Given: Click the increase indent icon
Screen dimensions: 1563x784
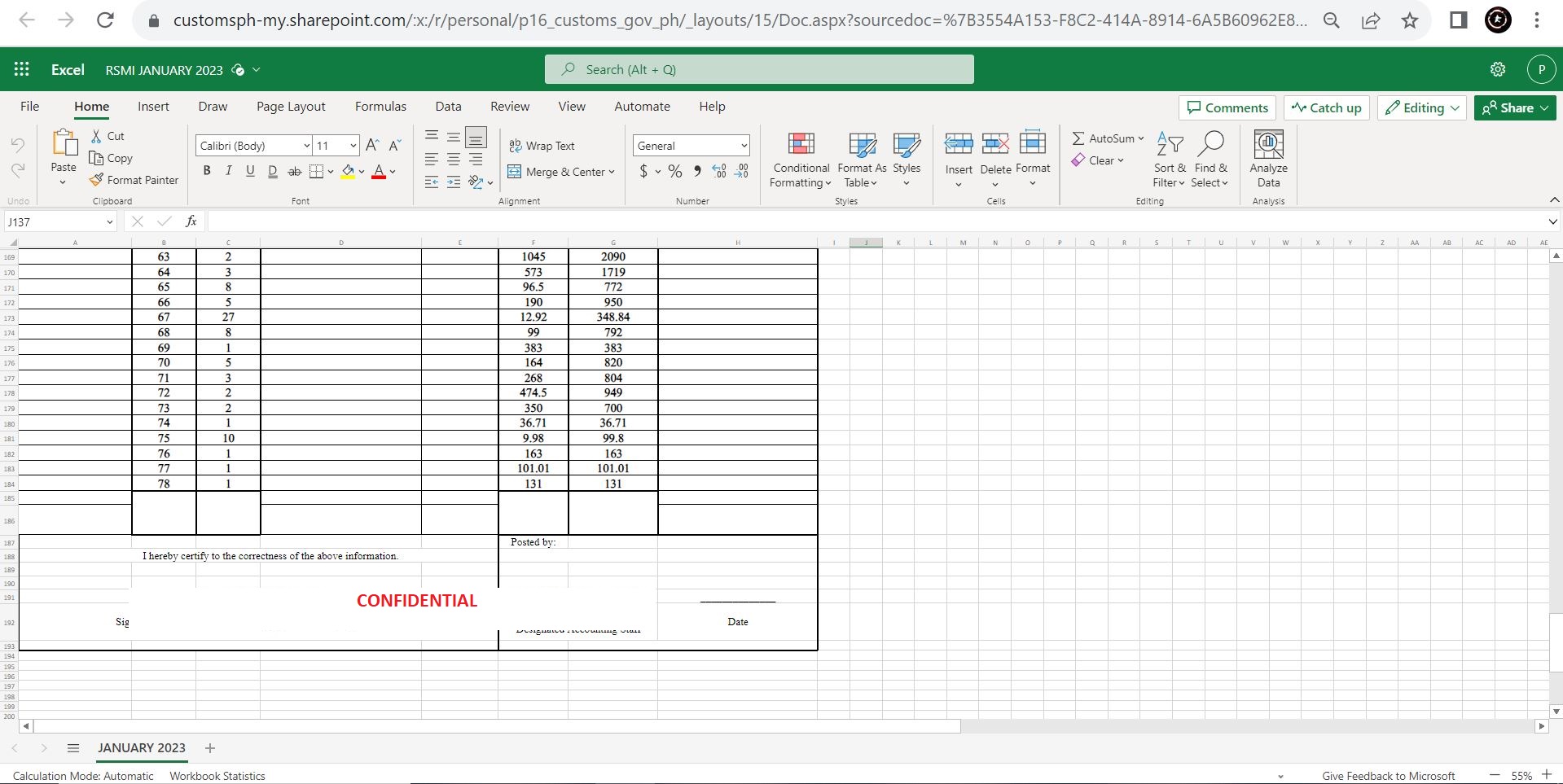Looking at the screenshot, I should coord(454,182).
